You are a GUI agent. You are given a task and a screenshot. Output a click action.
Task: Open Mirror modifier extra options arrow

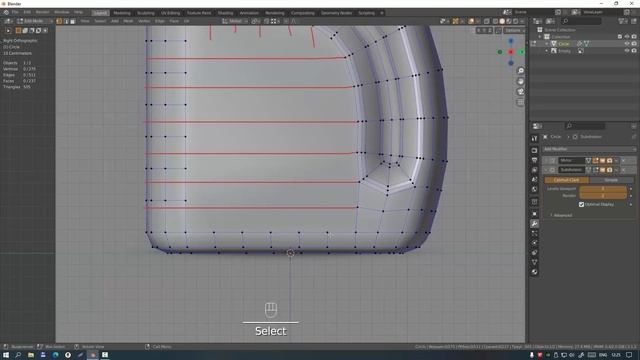pyautogui.click(x=617, y=160)
